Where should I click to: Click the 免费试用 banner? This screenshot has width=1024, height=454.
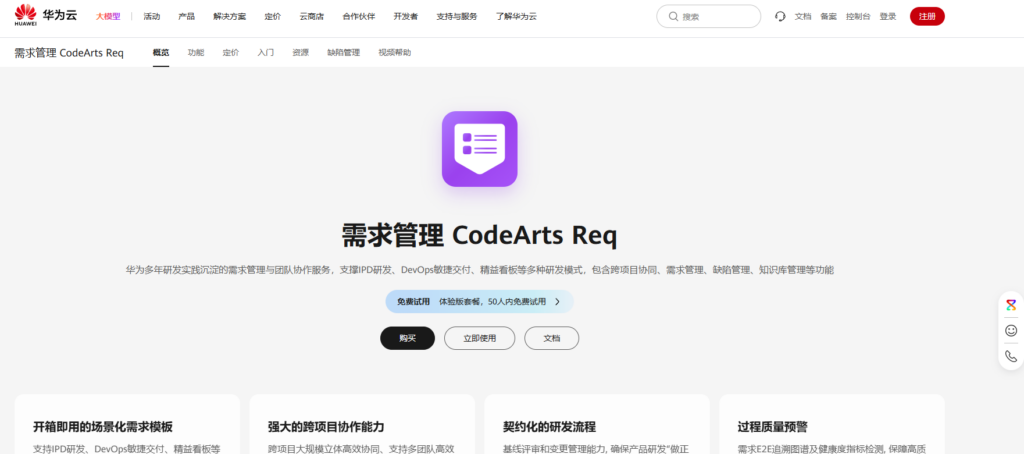(479, 302)
